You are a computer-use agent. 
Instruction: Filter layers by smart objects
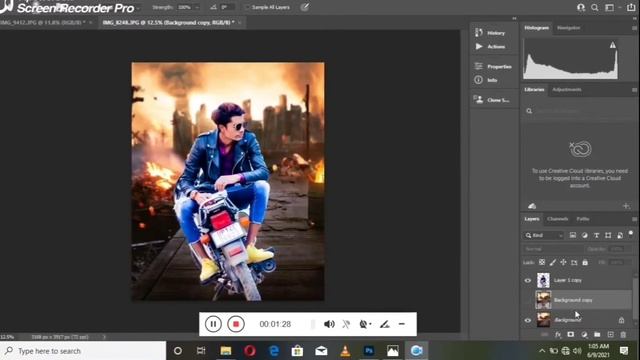tap(620, 235)
